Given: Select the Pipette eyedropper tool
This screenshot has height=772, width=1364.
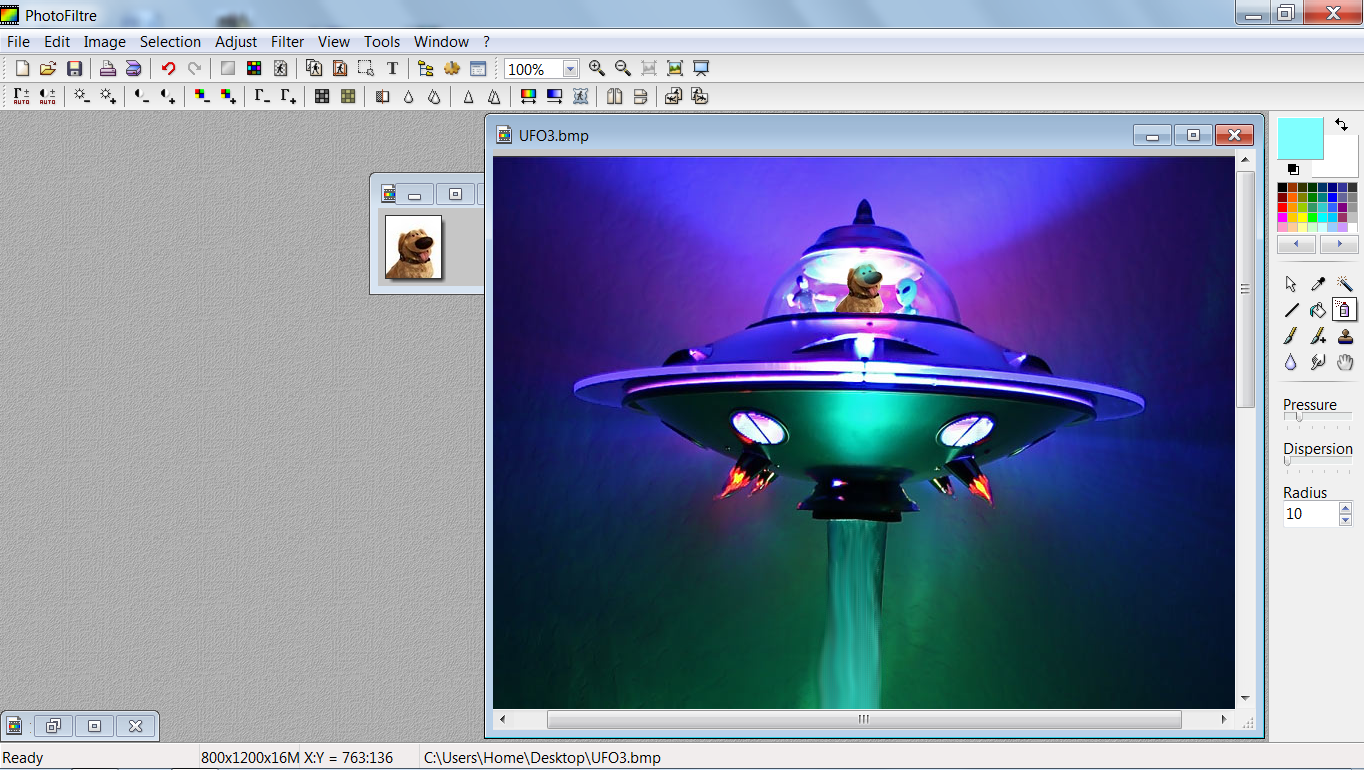Looking at the screenshot, I should click(x=1318, y=284).
